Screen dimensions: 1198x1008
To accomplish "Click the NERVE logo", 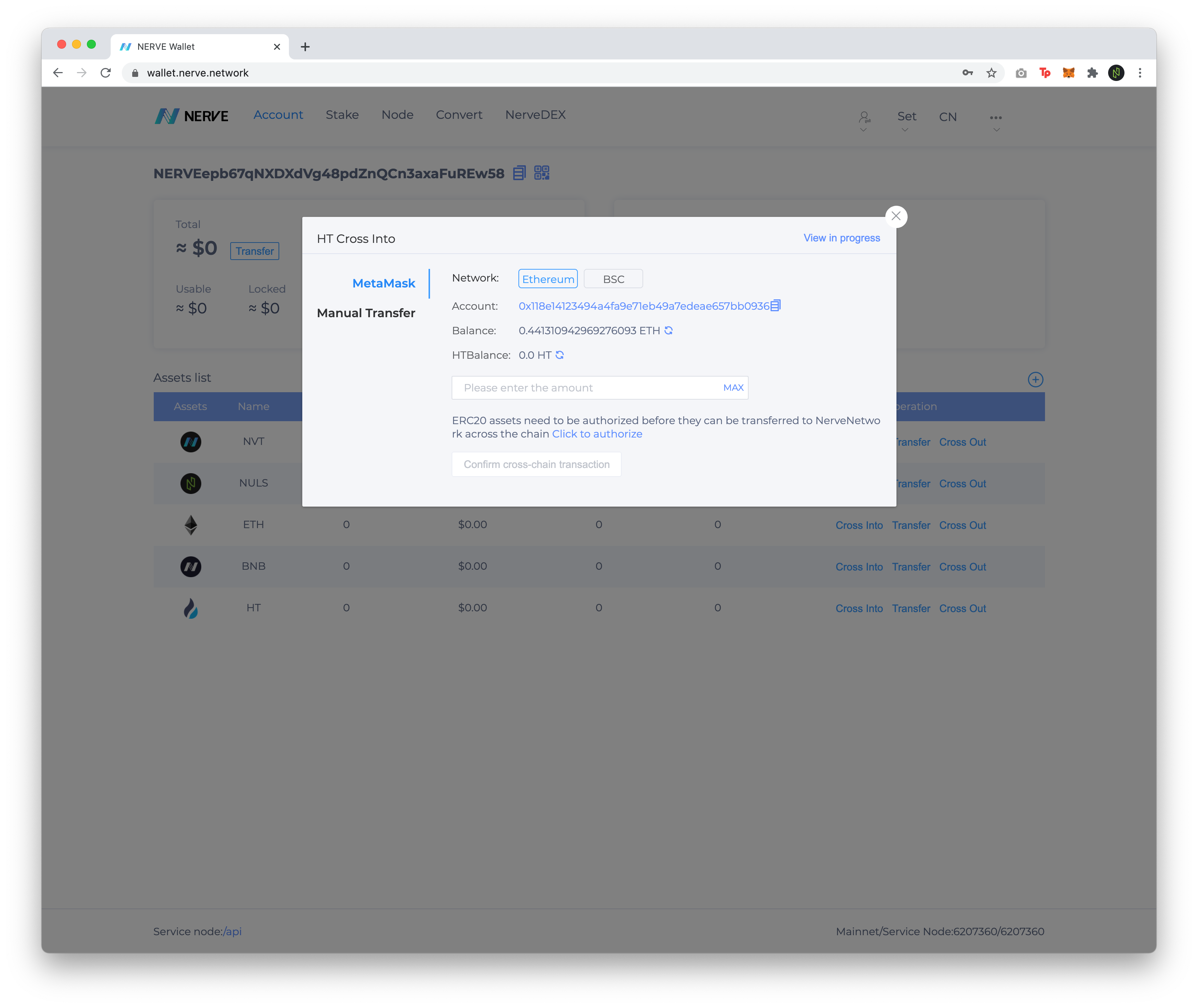I will coord(191,116).
